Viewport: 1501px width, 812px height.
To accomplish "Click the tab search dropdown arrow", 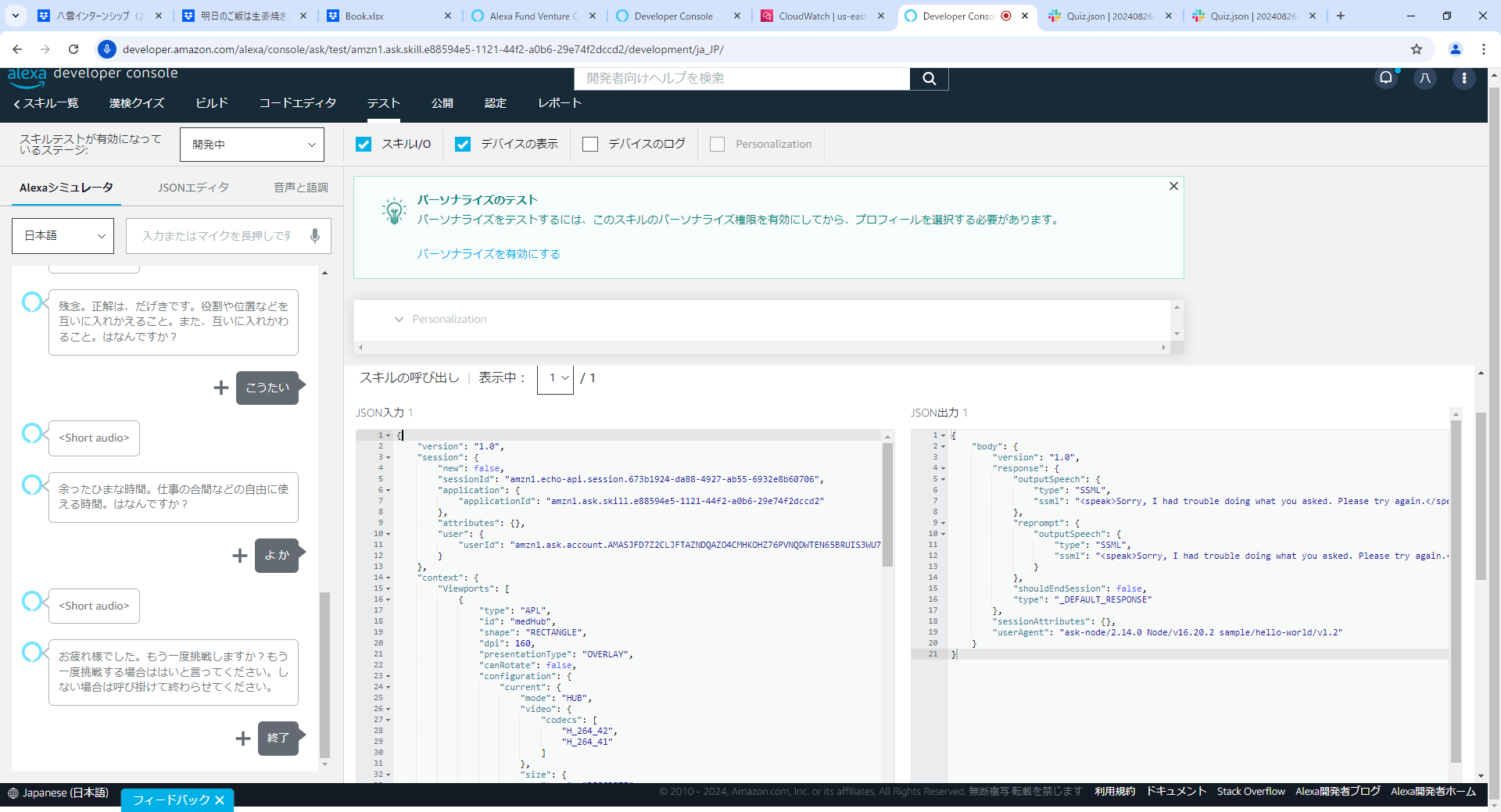I will tap(15, 16).
